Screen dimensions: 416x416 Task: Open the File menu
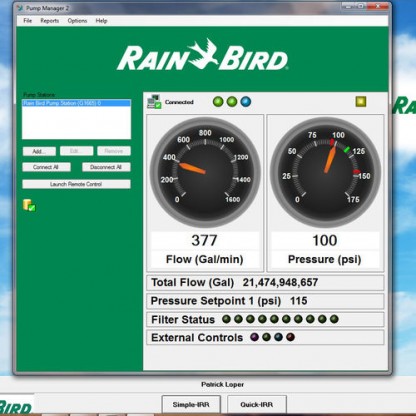(x=28, y=21)
